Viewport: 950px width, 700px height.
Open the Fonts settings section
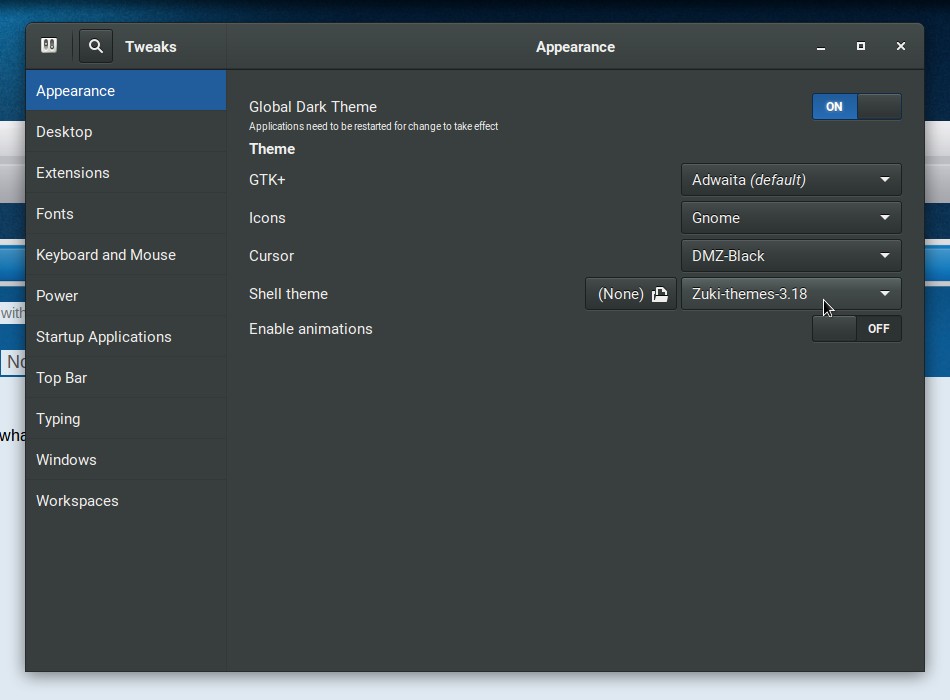(55, 214)
